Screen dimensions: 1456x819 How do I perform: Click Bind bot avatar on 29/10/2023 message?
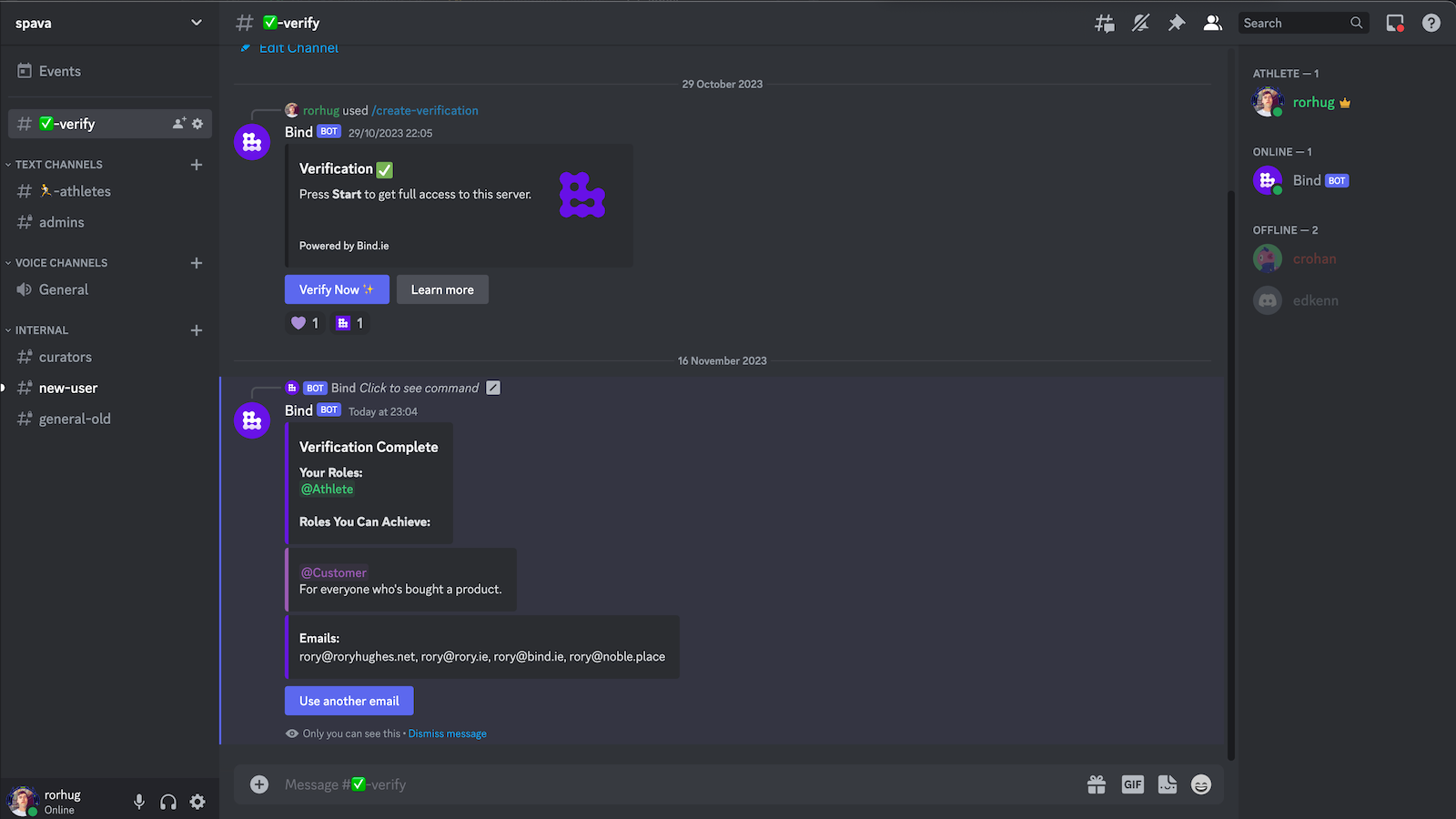[252, 142]
